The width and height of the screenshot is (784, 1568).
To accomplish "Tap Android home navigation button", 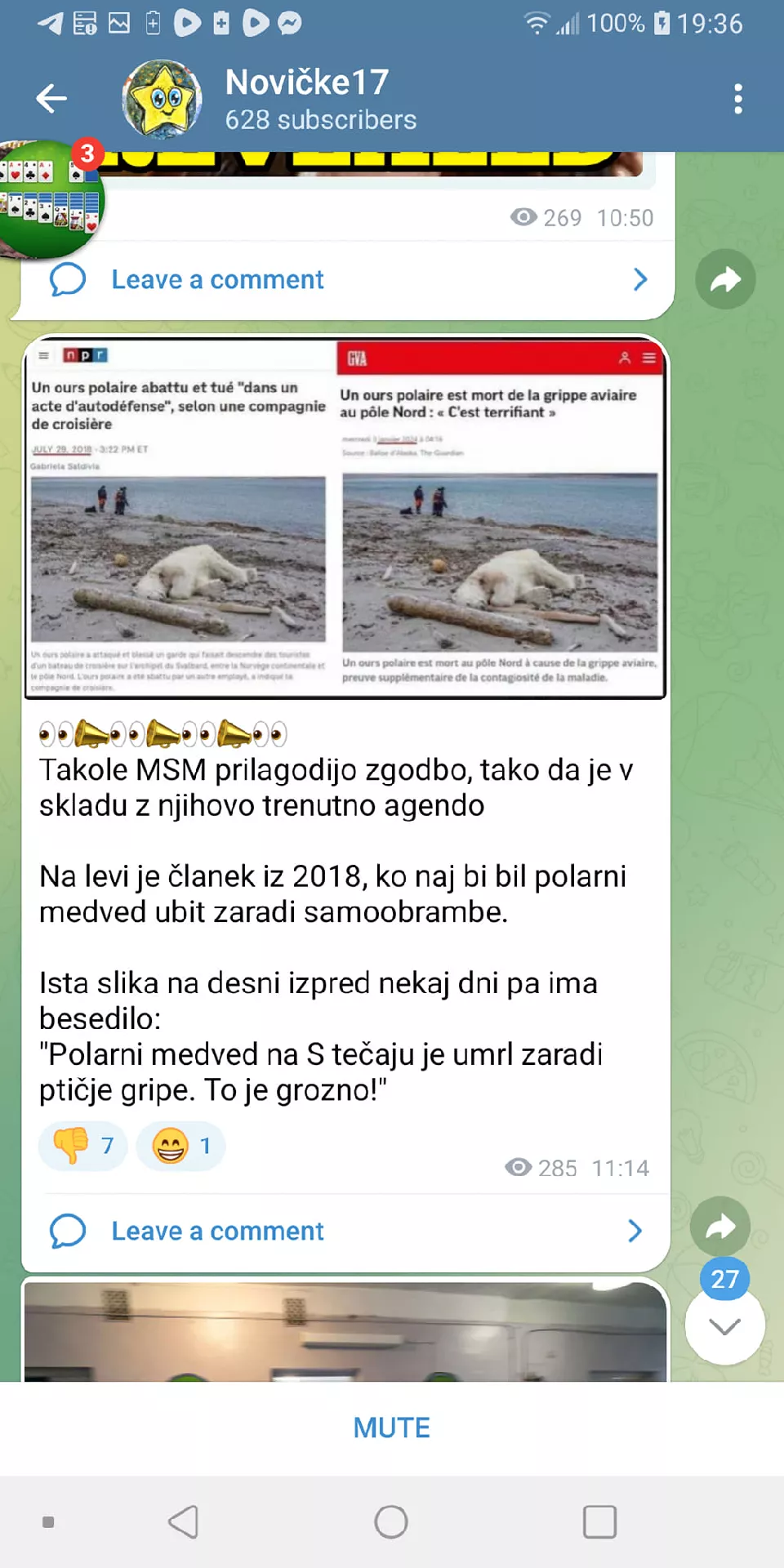I will 391,1521.
